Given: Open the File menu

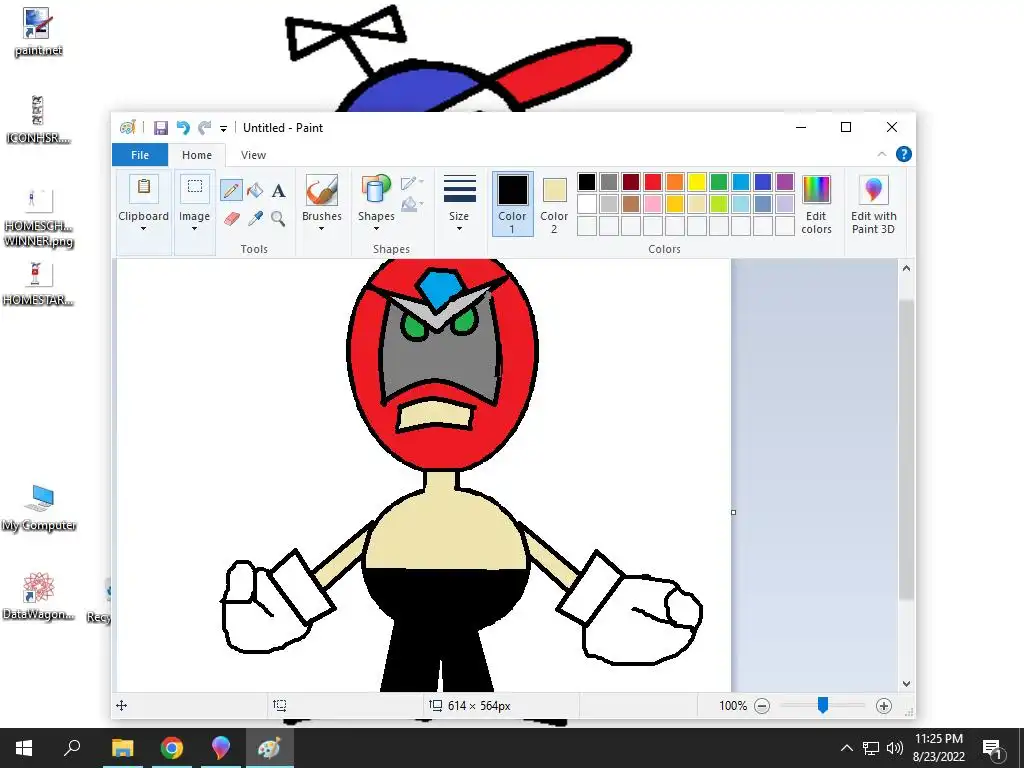Looking at the screenshot, I should tap(140, 155).
